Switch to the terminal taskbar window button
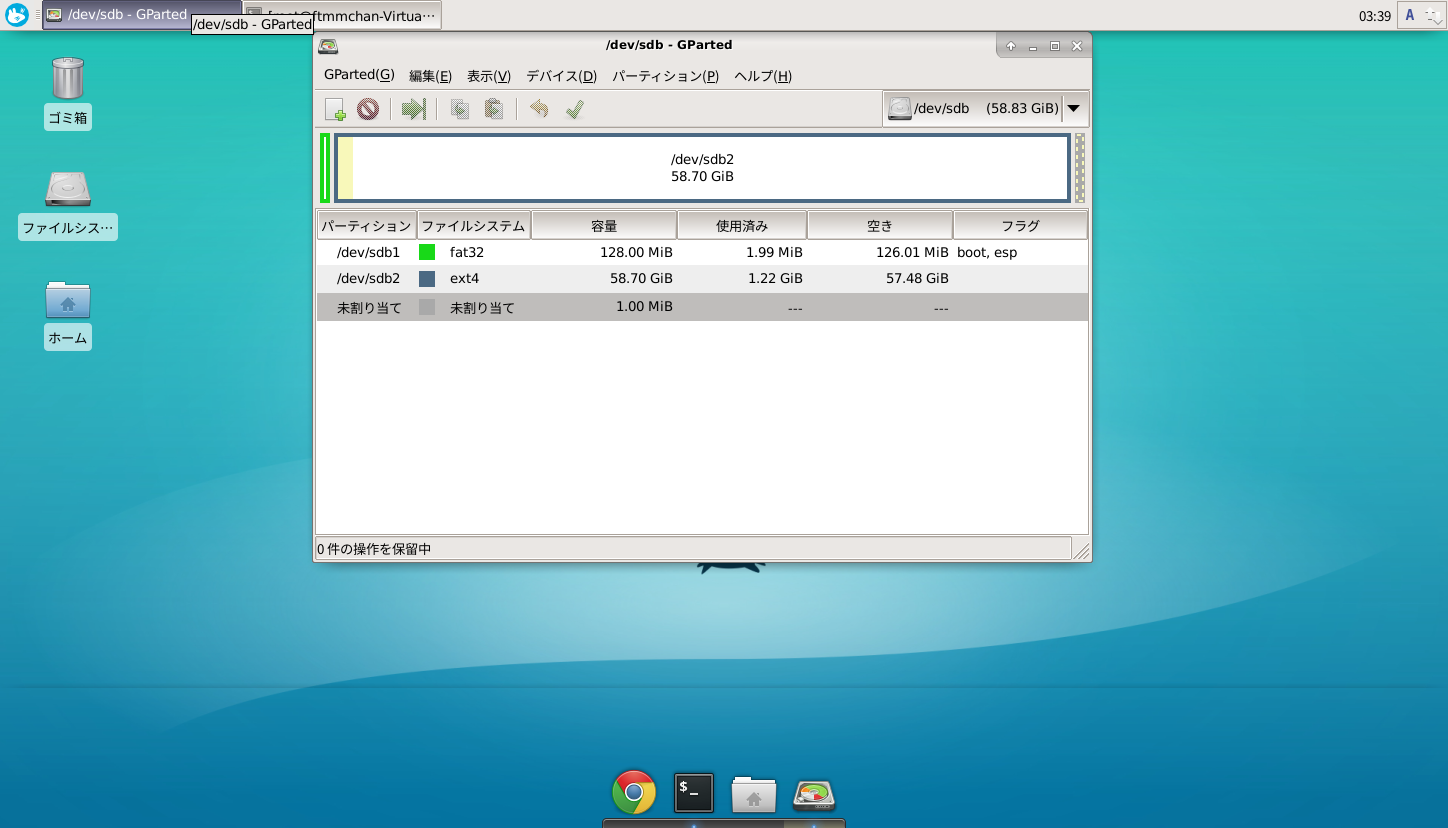The width and height of the screenshot is (1448, 828). (x=342, y=15)
